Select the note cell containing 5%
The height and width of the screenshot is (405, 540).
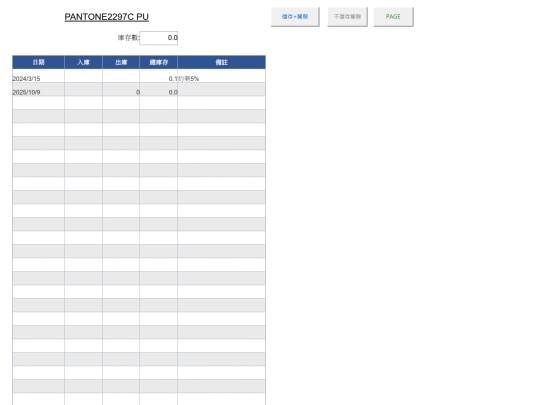[221, 76]
